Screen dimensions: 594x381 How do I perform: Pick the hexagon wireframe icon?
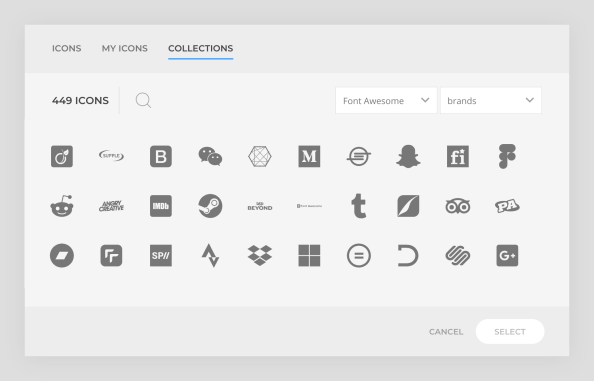(x=259, y=156)
